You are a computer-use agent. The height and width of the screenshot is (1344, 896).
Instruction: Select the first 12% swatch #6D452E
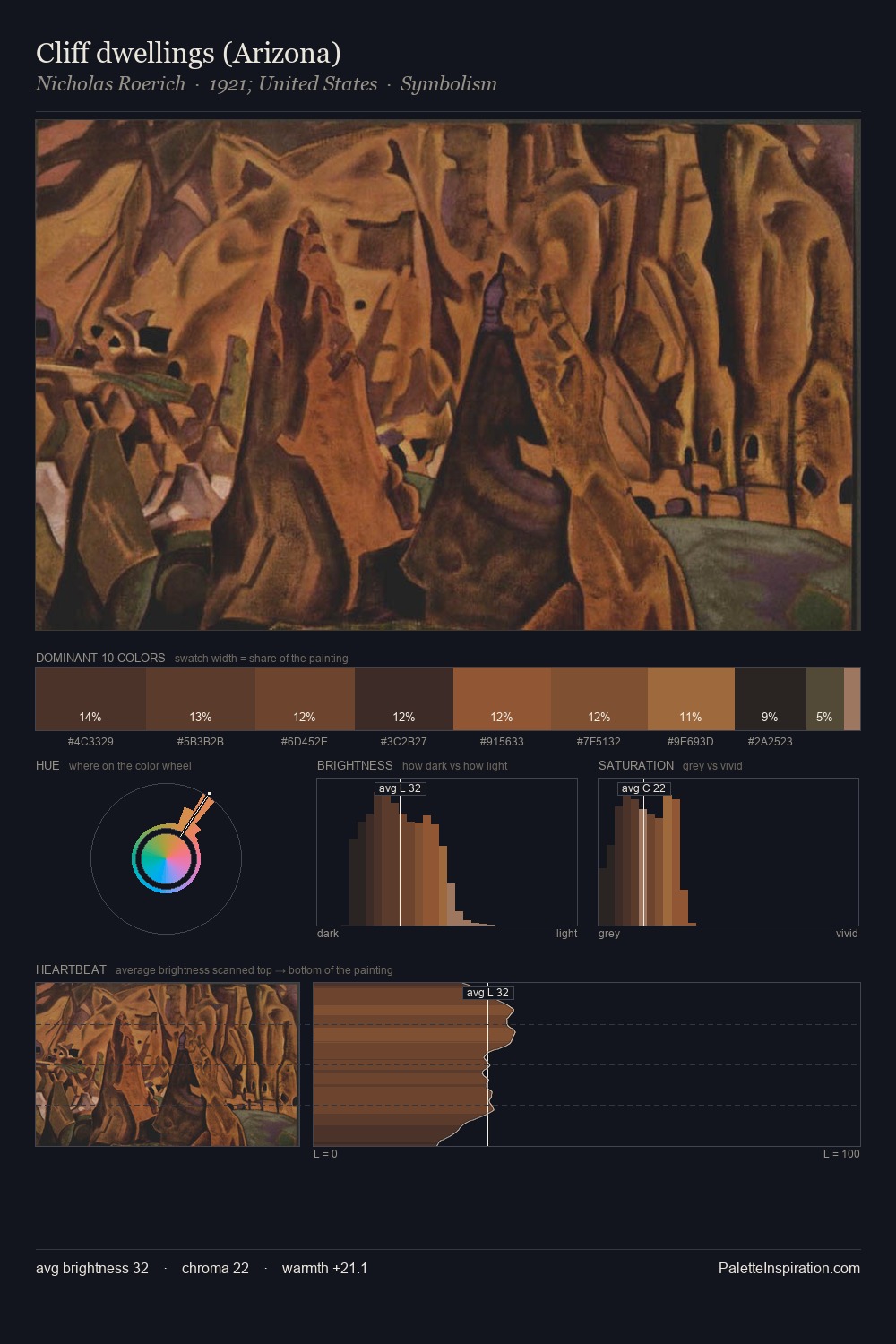coord(305,699)
